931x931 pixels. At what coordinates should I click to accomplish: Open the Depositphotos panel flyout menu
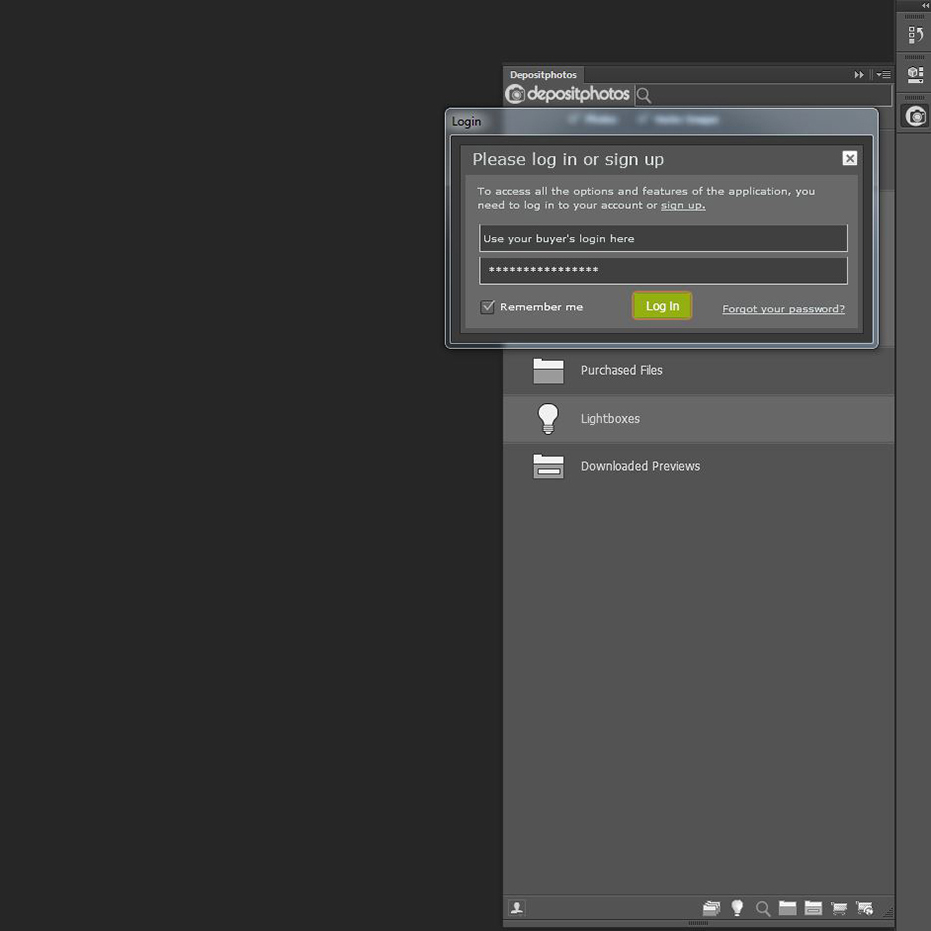coord(884,75)
